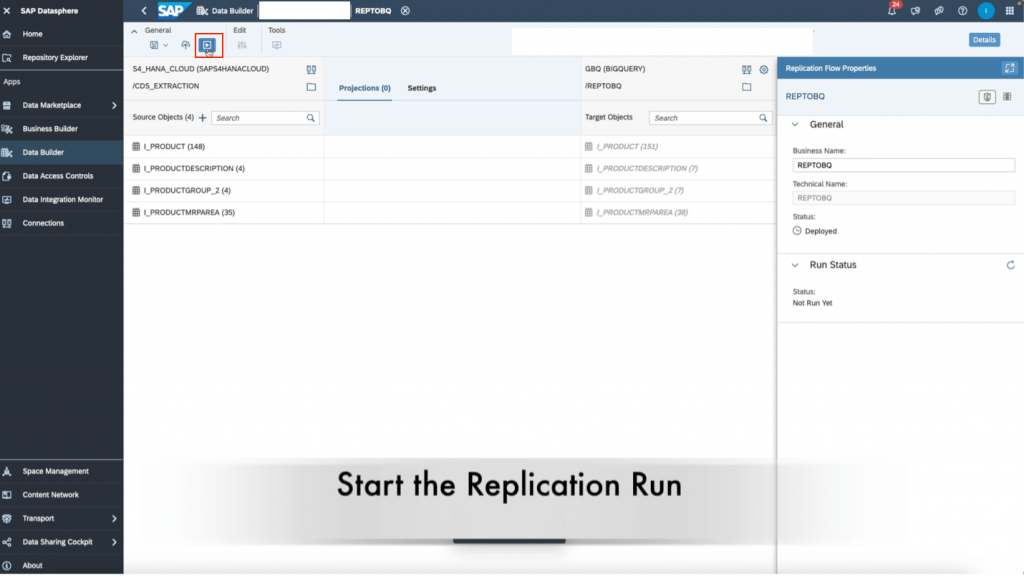Image resolution: width=1024 pixels, height=577 pixels.
Task: Click the Target Objects search magnifier
Action: click(763, 118)
